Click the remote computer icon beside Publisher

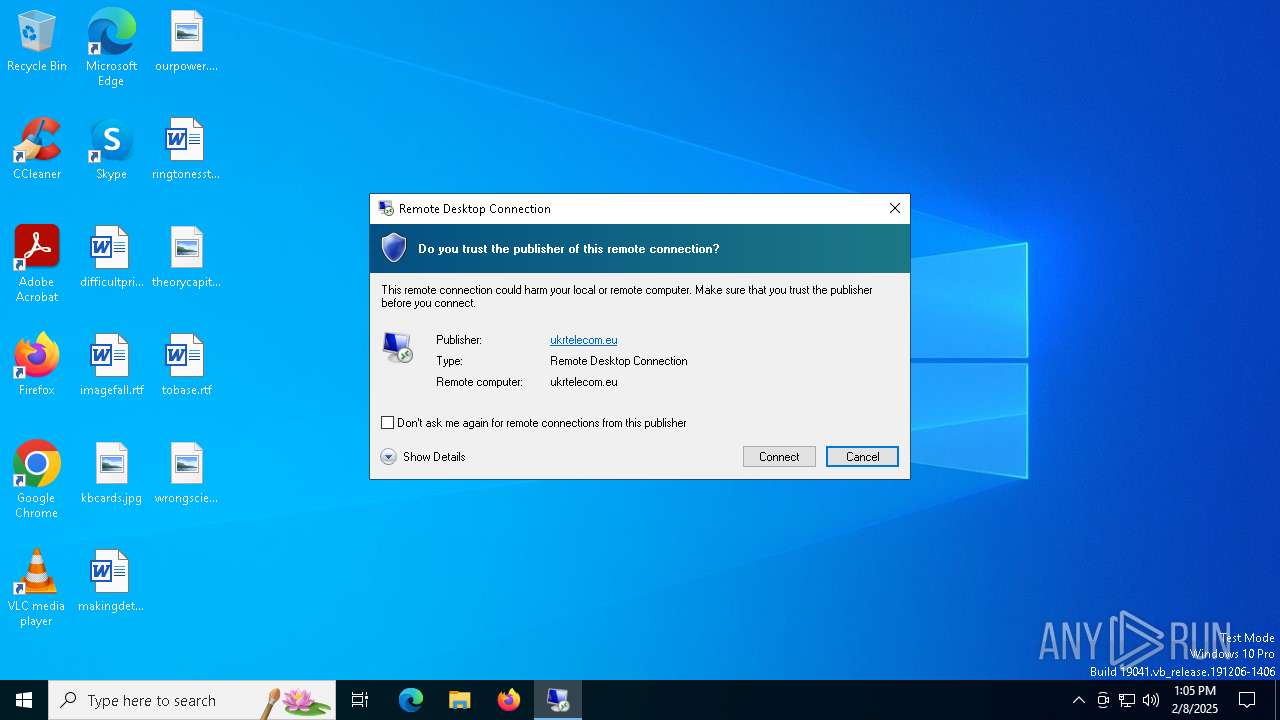(398, 347)
